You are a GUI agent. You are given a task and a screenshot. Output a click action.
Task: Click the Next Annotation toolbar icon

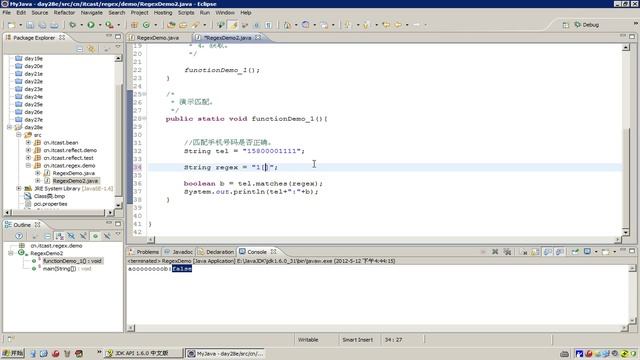point(348,25)
